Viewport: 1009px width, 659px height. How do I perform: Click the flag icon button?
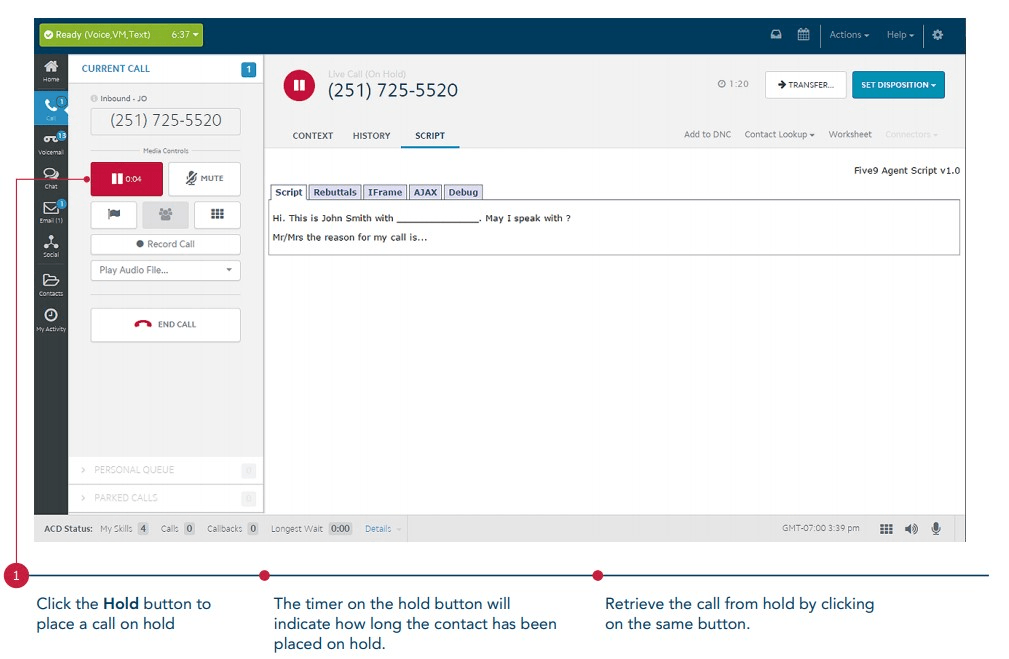pyautogui.click(x=114, y=214)
